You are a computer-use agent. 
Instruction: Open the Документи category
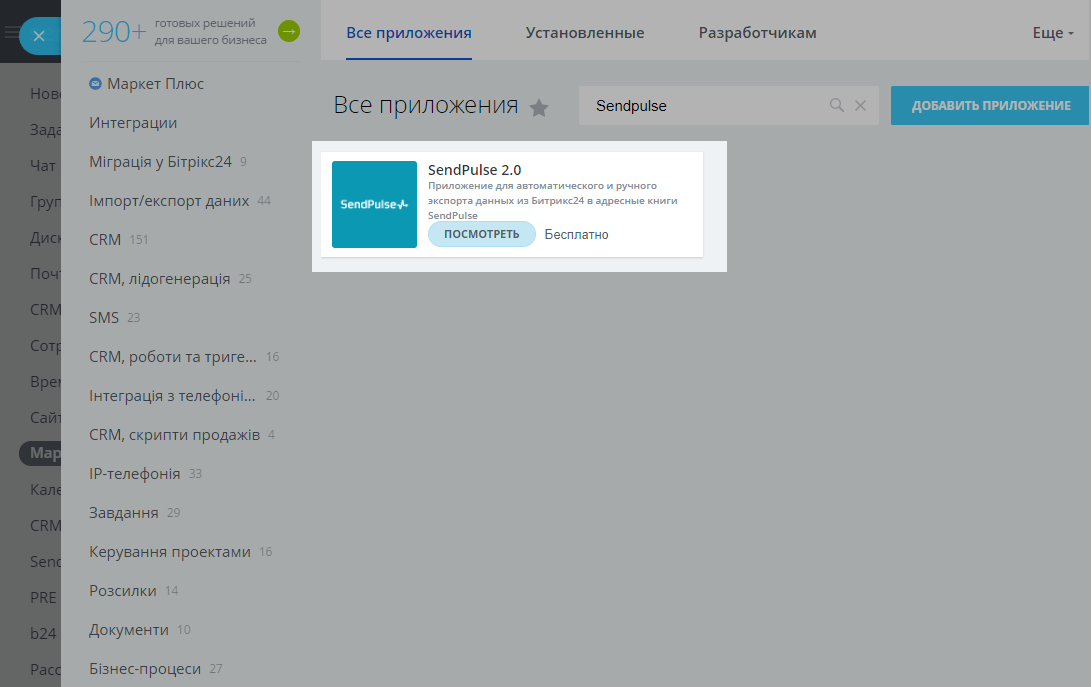tap(139, 629)
